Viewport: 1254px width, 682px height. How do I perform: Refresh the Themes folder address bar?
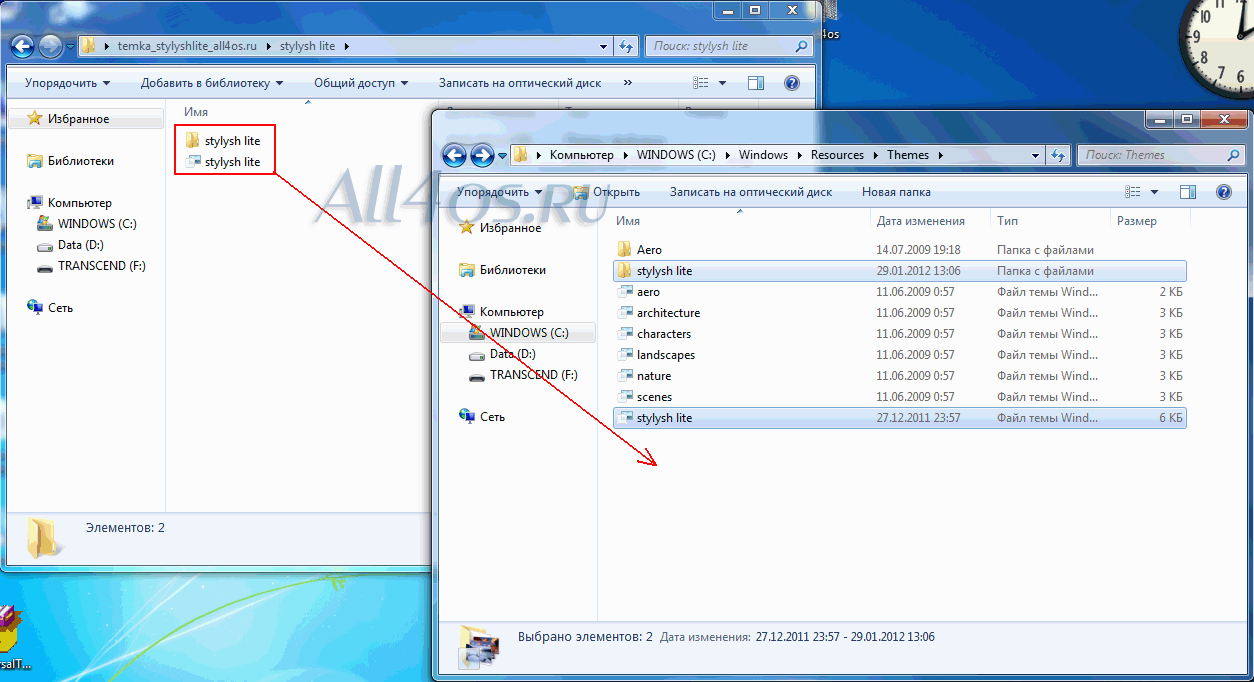pos(1058,155)
